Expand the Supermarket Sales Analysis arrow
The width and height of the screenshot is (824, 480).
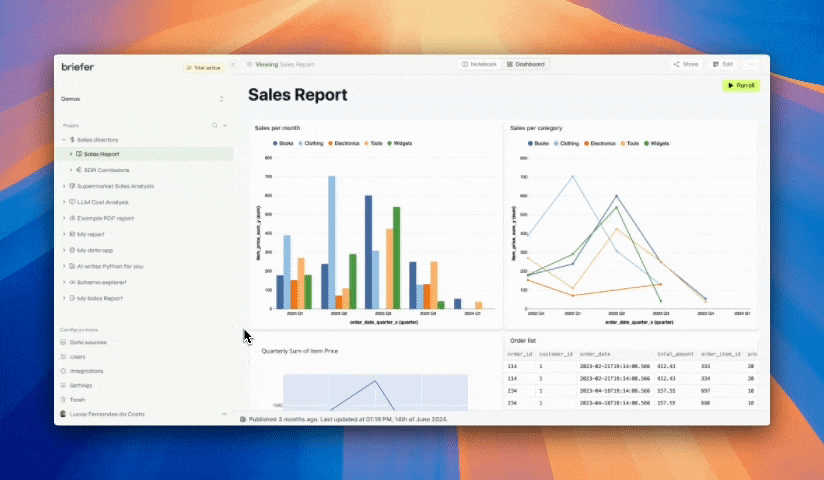pyautogui.click(x=64, y=186)
